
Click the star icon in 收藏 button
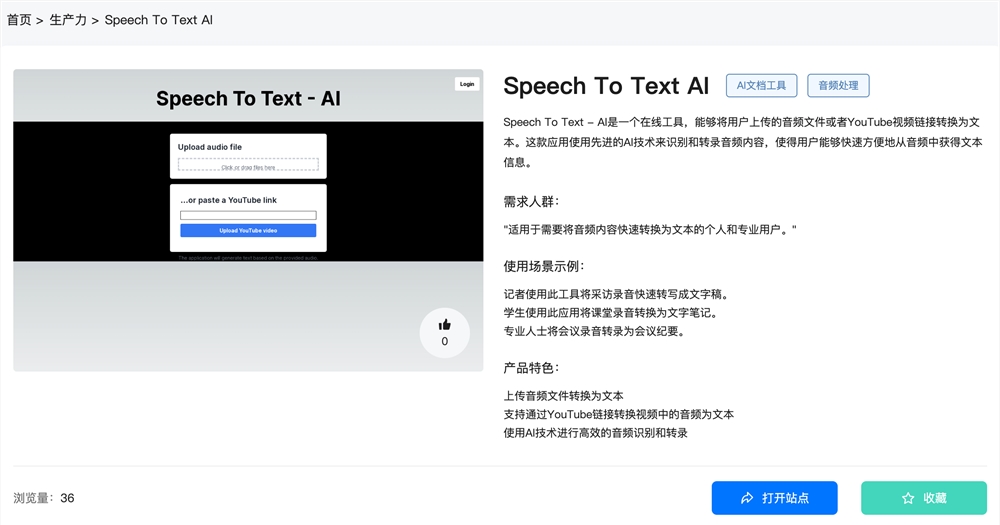(x=908, y=498)
